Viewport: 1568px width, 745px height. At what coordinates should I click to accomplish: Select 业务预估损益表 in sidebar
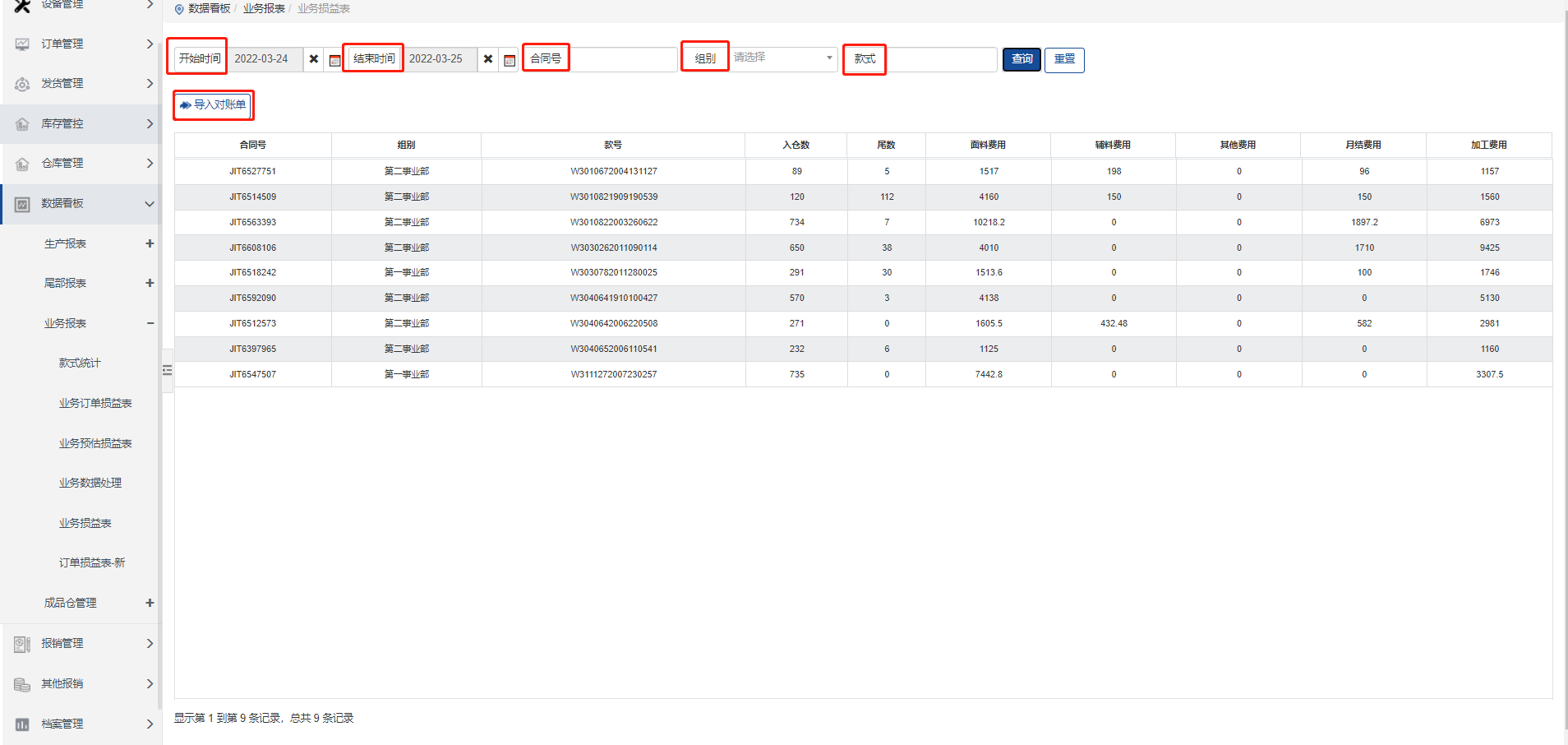95,443
